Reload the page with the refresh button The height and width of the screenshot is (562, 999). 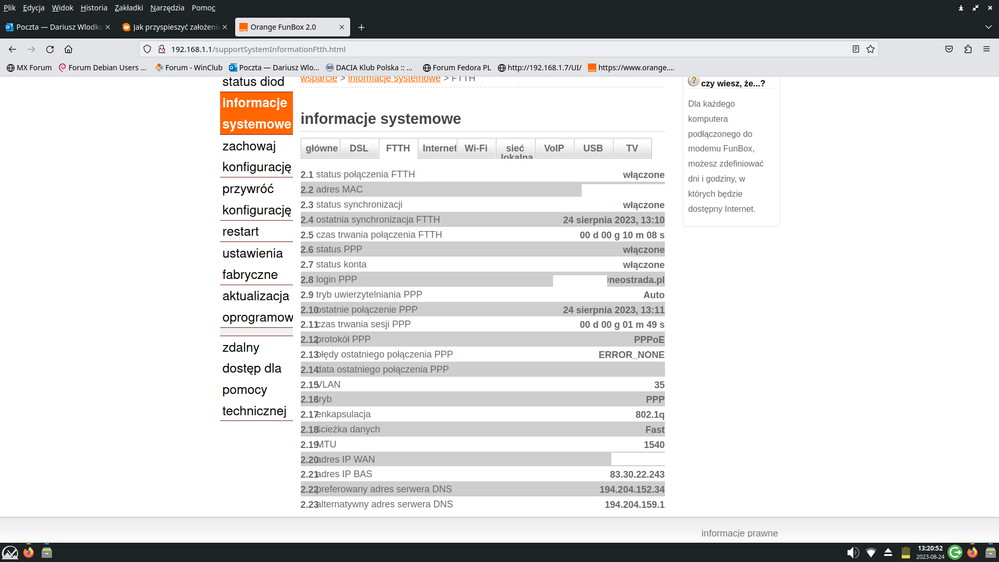pos(49,49)
